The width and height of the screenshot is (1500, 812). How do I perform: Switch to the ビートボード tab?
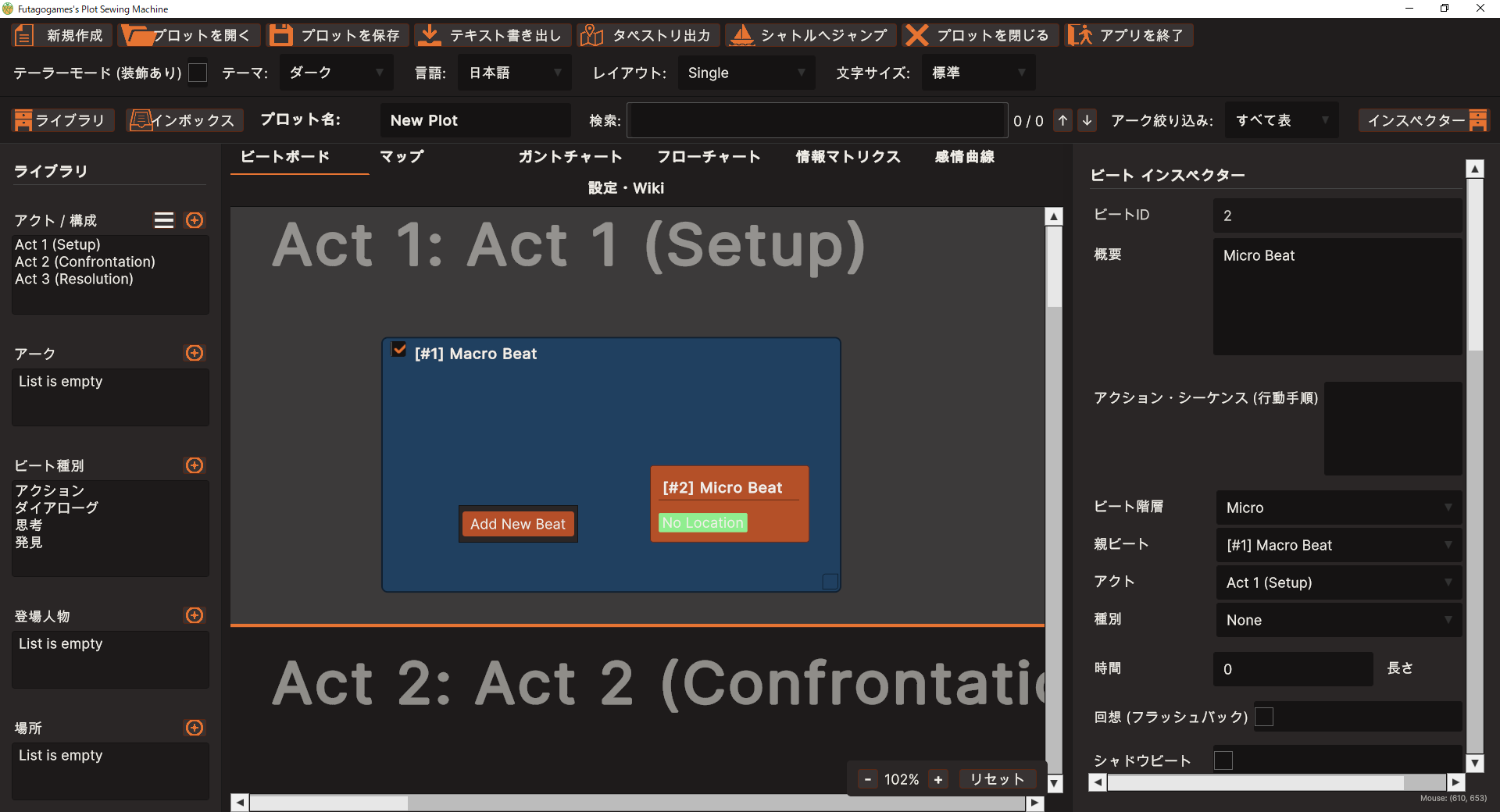285,157
